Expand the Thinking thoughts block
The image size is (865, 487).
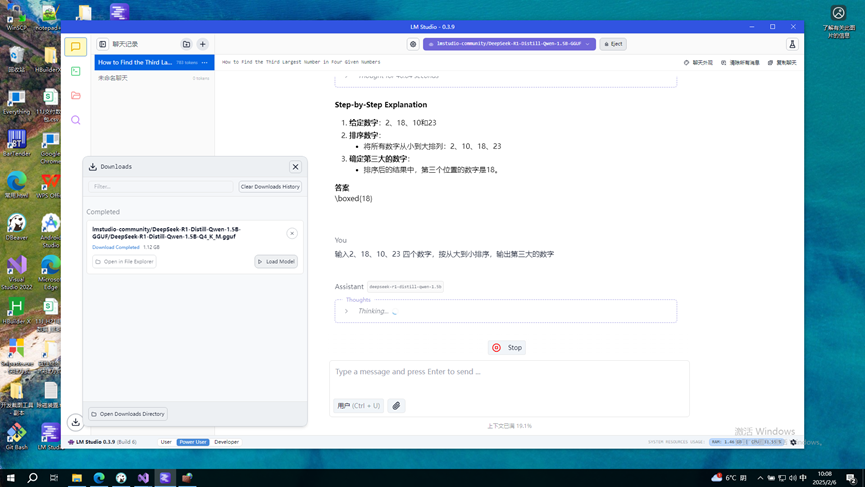click(x=346, y=311)
